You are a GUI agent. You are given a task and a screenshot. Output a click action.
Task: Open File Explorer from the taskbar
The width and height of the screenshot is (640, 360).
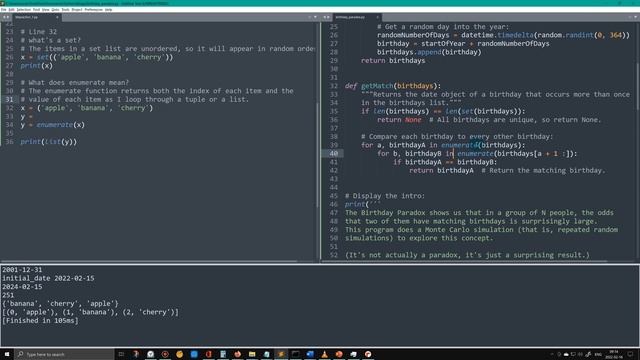click(252, 354)
